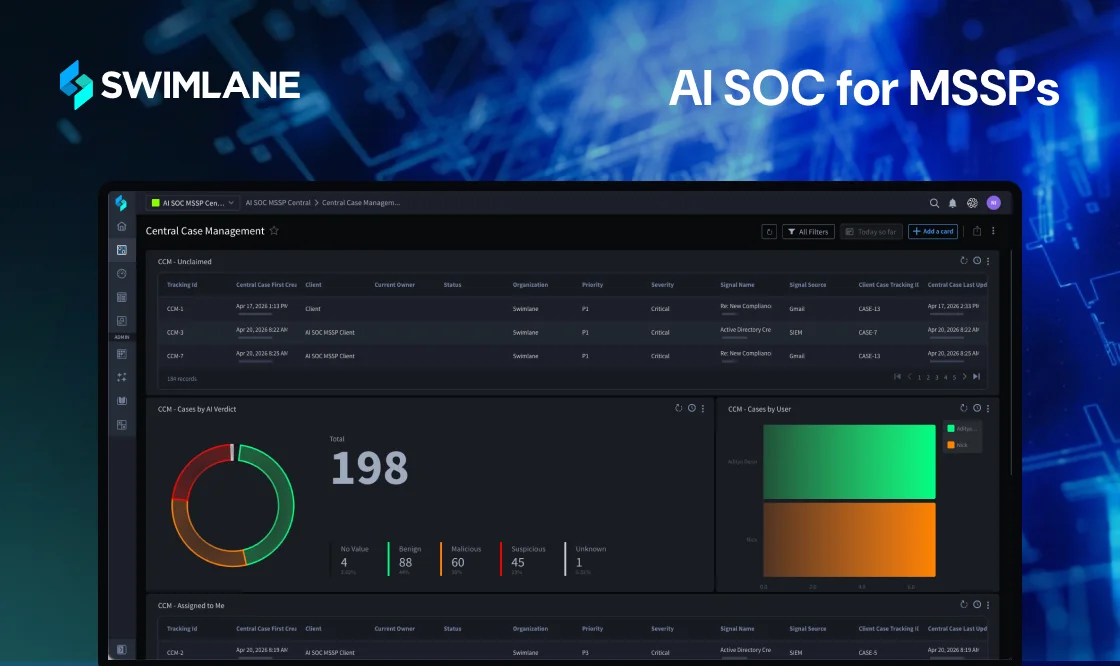The width and height of the screenshot is (1120, 666).
Task: Open dashboard more-options kebab menu
Action: click(994, 232)
